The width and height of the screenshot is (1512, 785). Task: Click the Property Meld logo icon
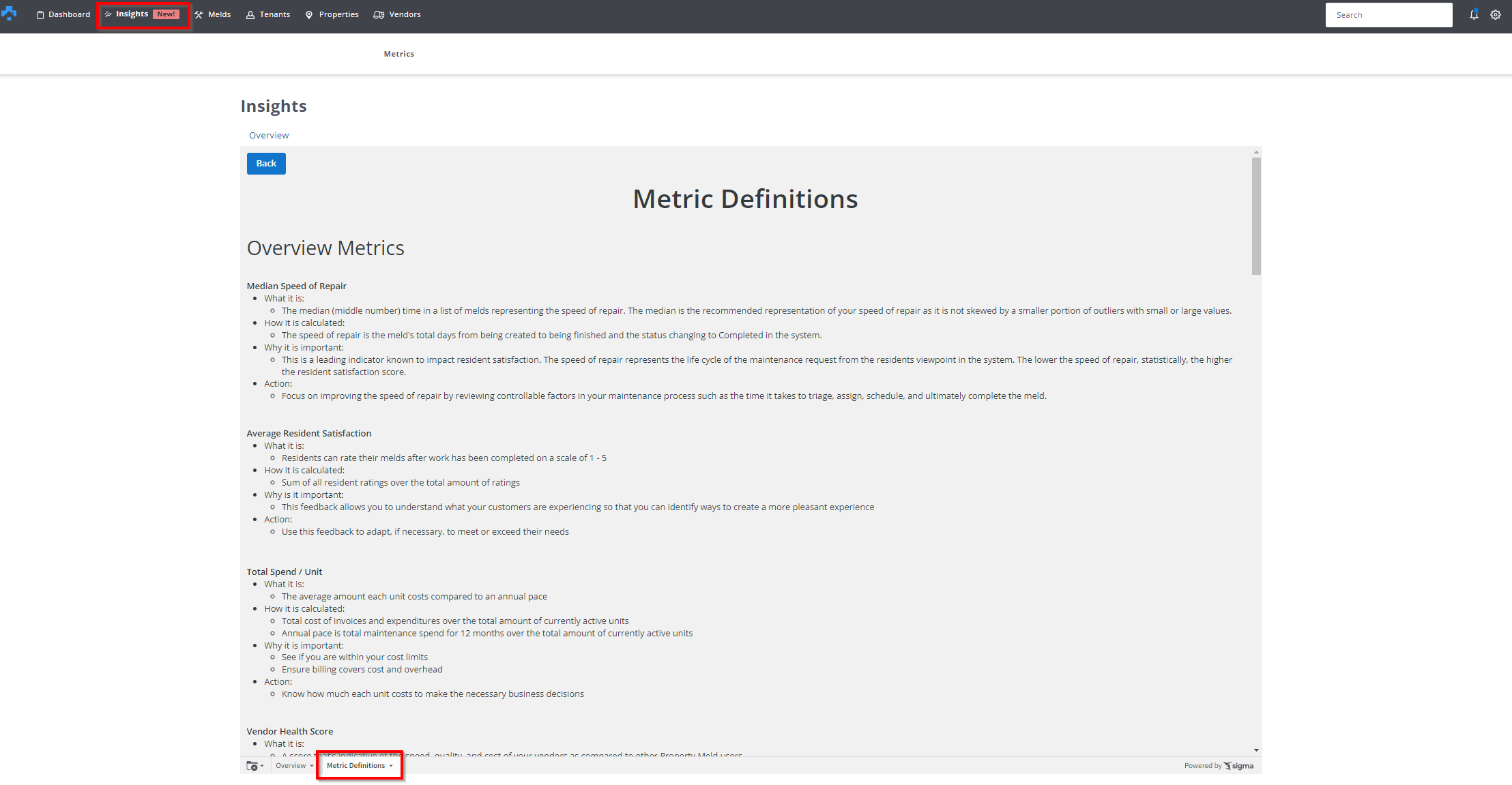[x=10, y=14]
